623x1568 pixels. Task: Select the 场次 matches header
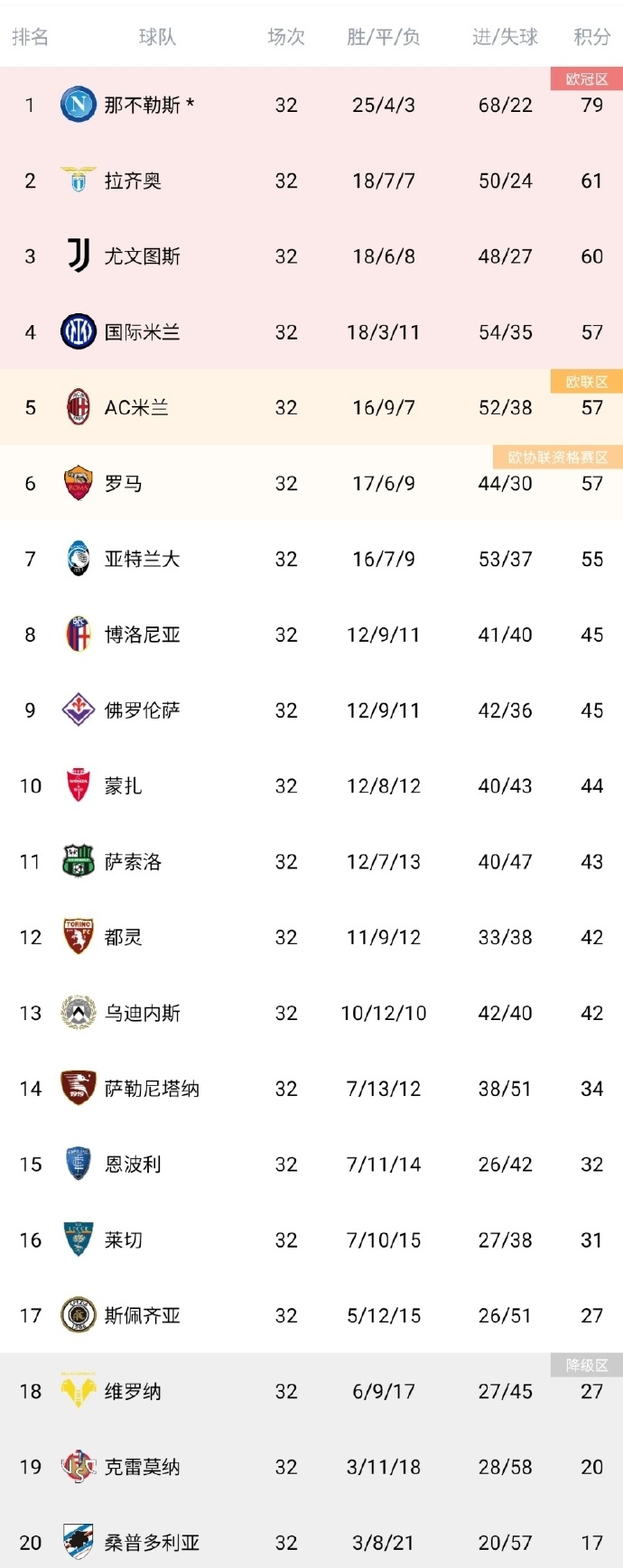point(286,36)
